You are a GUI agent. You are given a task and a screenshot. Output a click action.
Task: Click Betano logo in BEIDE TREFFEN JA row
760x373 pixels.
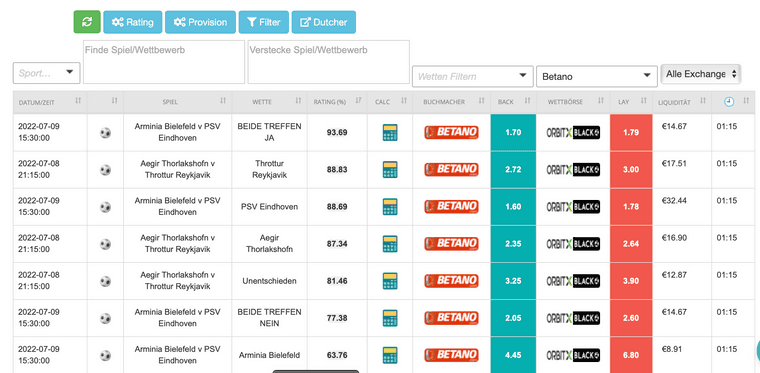click(451, 132)
